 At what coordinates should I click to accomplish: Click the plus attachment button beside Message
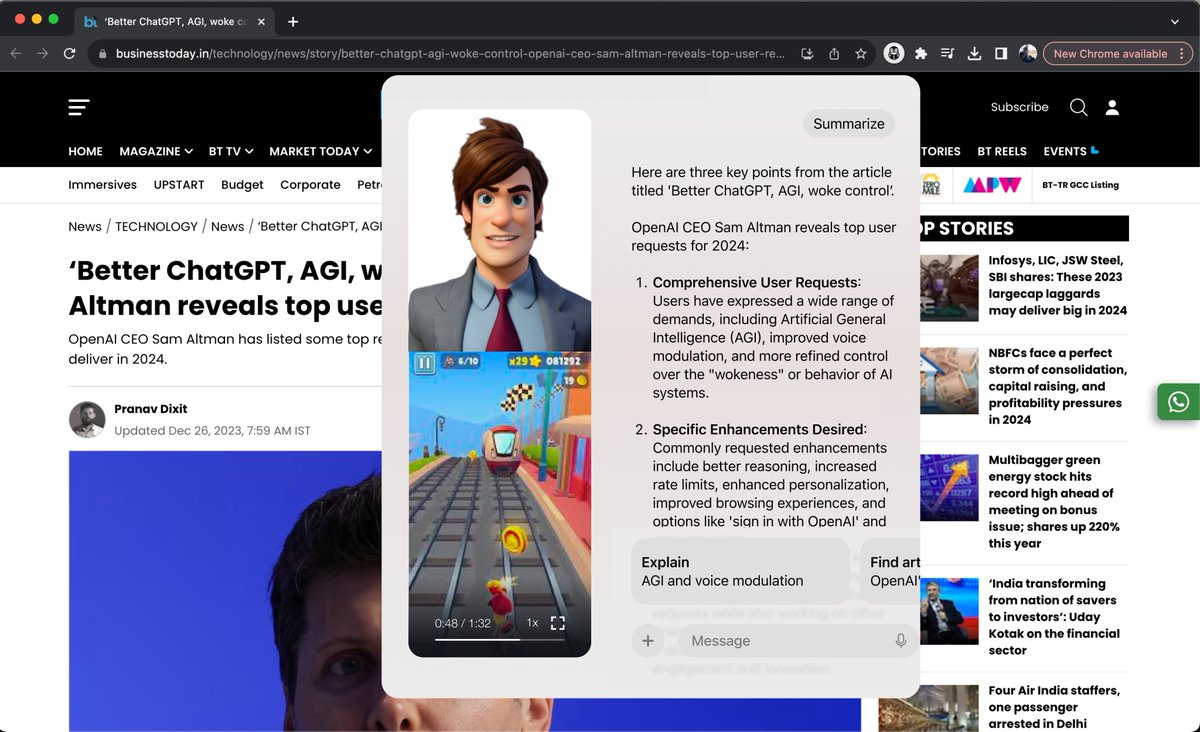point(648,641)
